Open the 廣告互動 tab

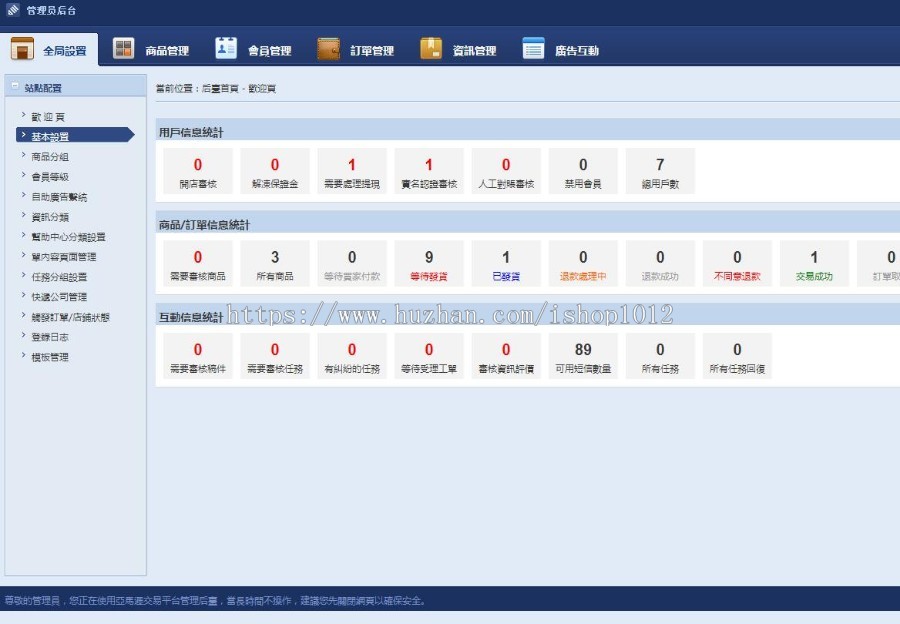[563, 46]
